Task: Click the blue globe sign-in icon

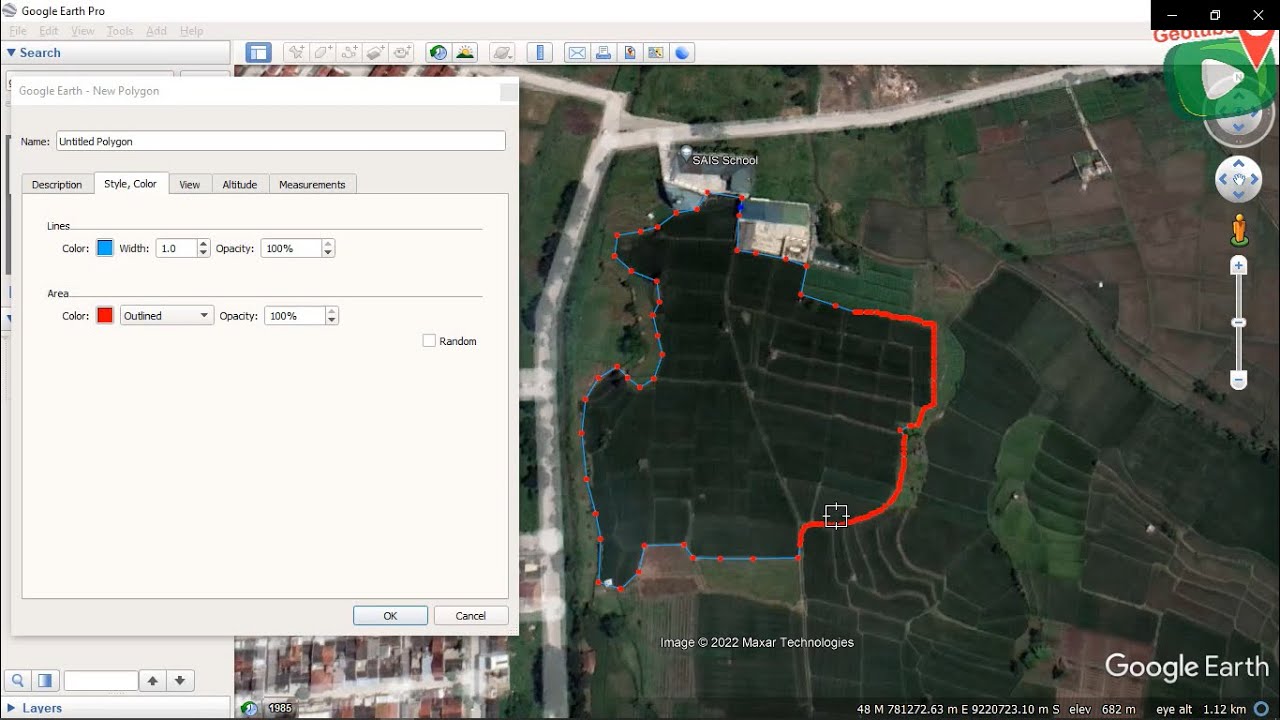Action: [682, 53]
